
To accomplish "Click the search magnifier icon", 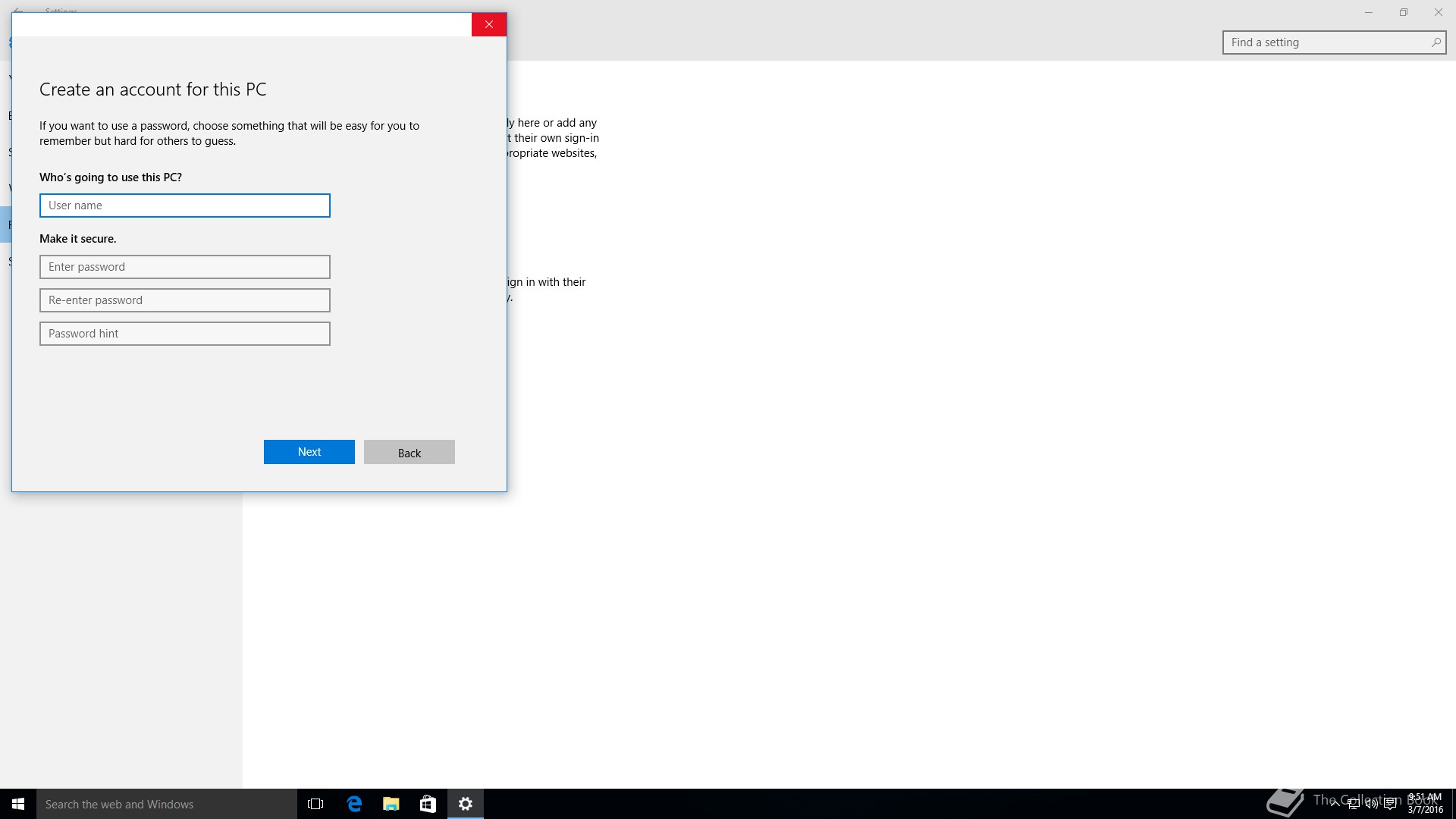I will (1436, 42).
